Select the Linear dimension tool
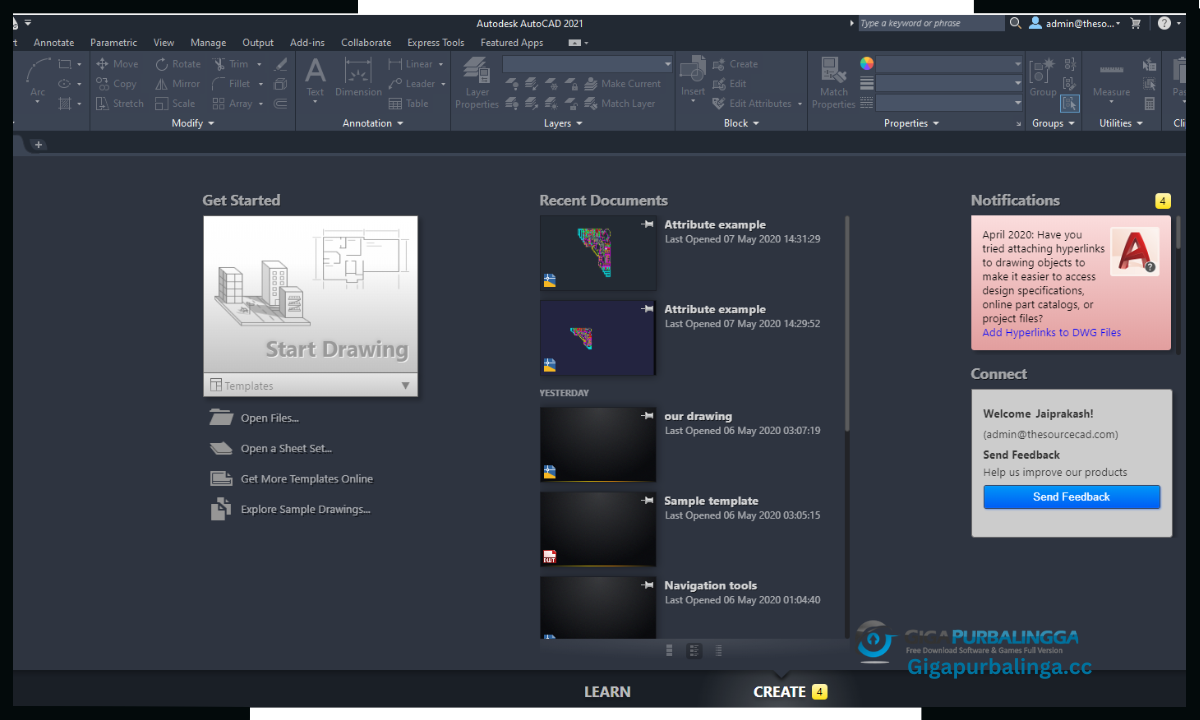 (x=411, y=64)
